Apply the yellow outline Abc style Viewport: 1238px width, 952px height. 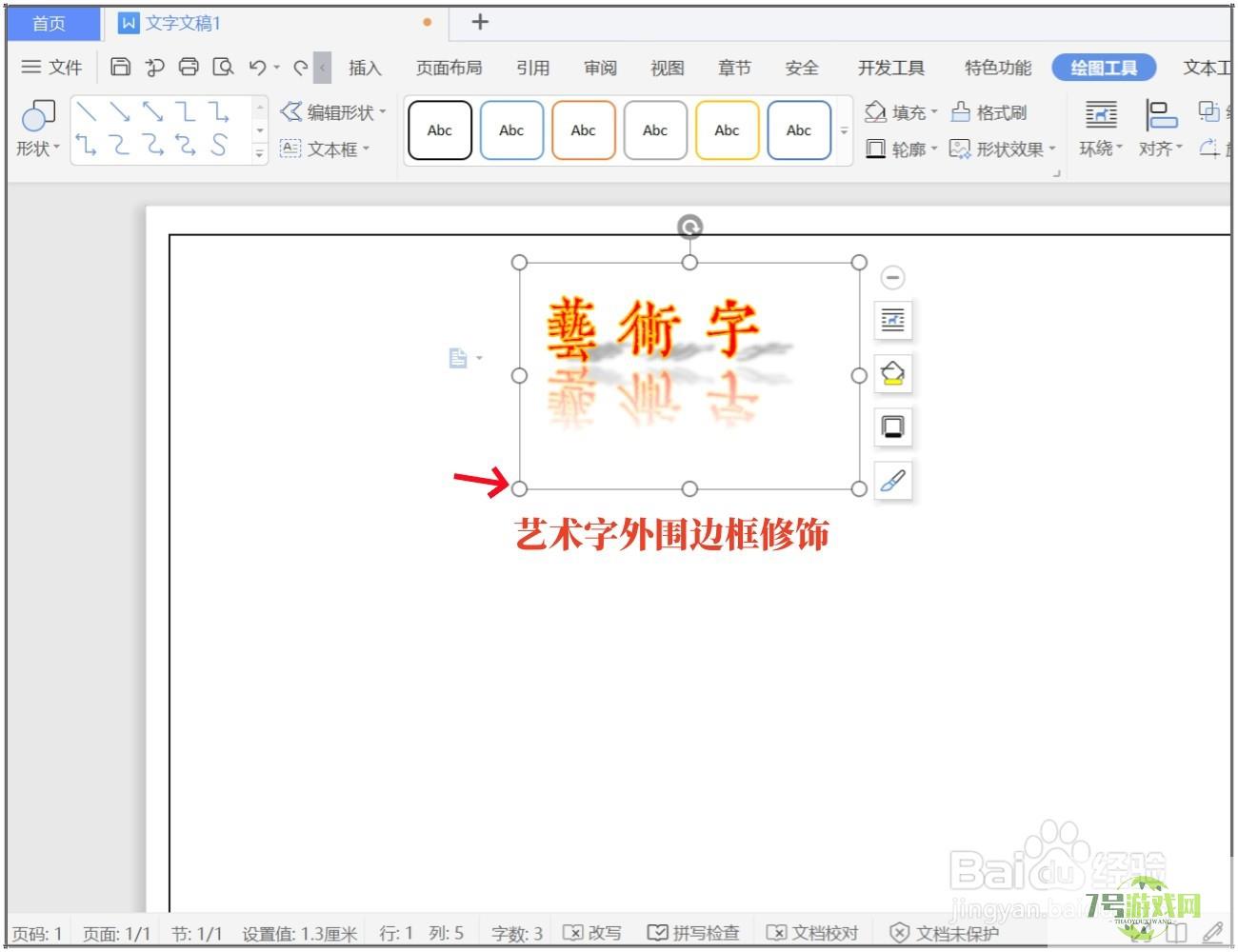click(728, 130)
